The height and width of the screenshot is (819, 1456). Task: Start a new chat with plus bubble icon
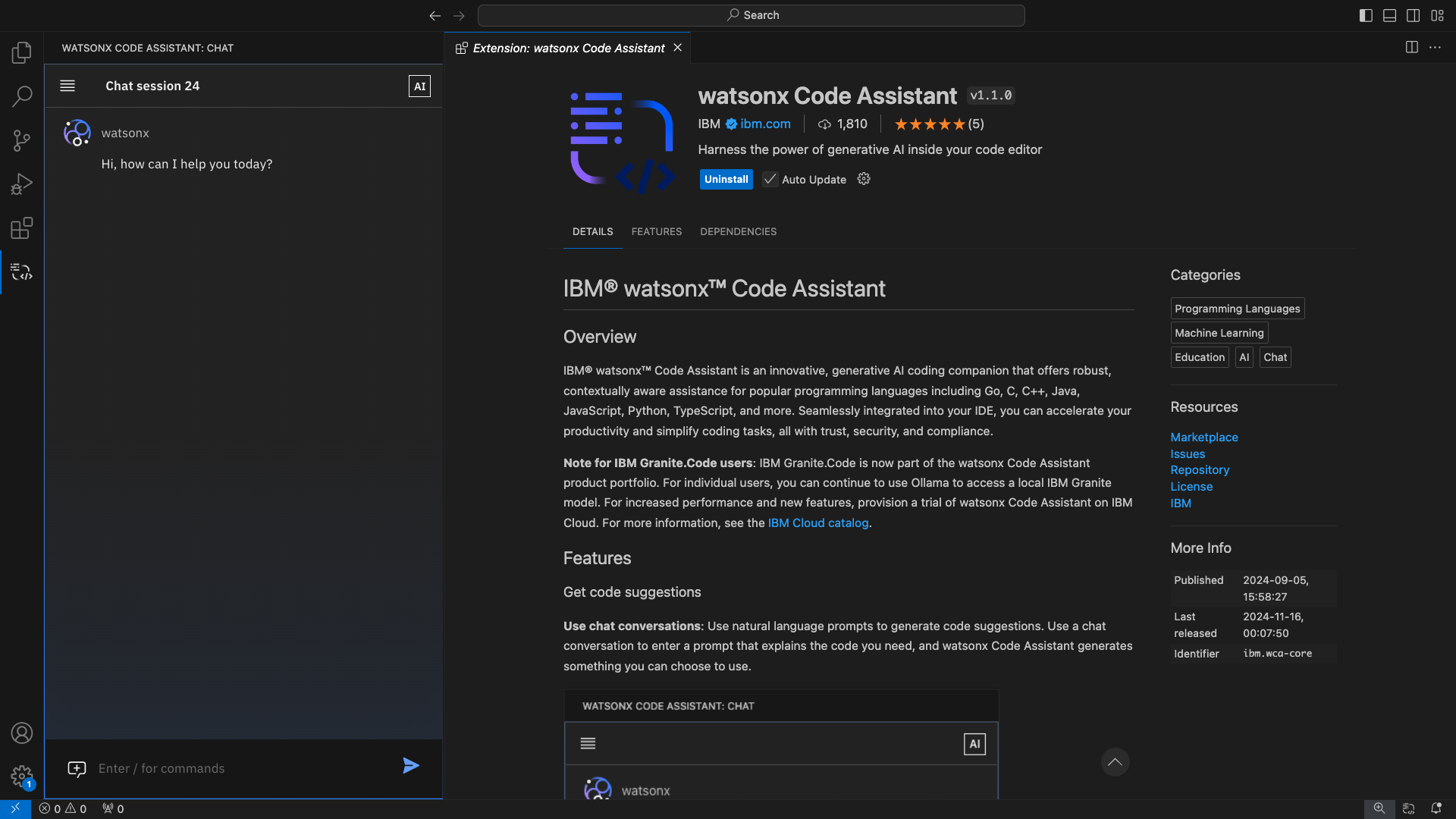coord(77,769)
